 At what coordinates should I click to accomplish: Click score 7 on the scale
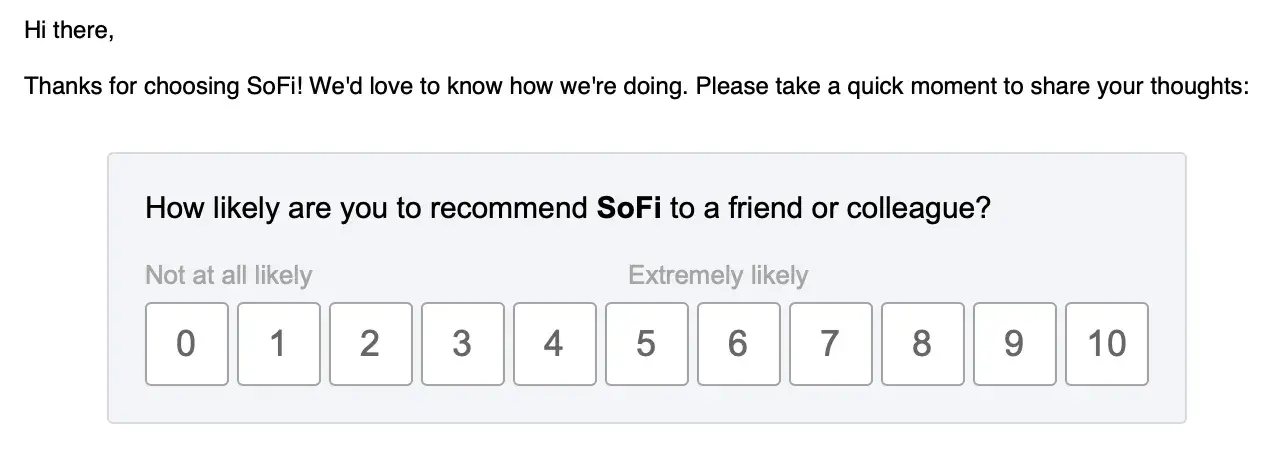tap(830, 344)
